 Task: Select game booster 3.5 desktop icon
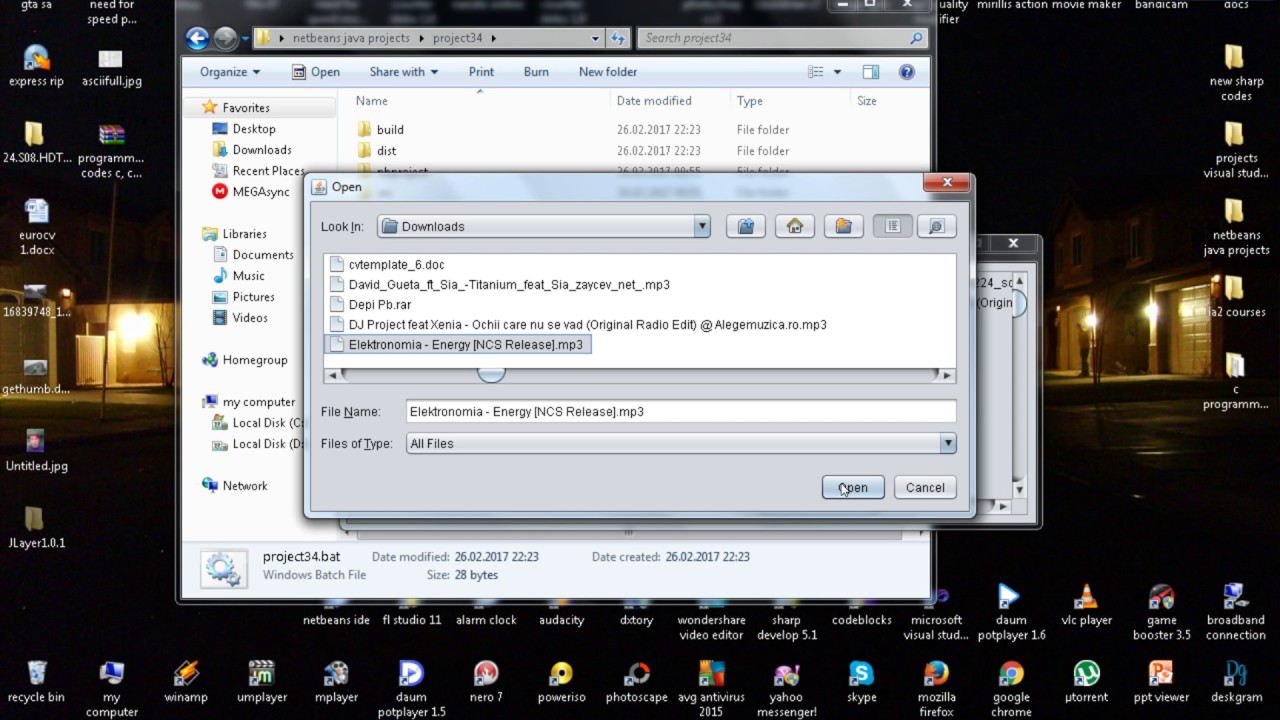1161,612
